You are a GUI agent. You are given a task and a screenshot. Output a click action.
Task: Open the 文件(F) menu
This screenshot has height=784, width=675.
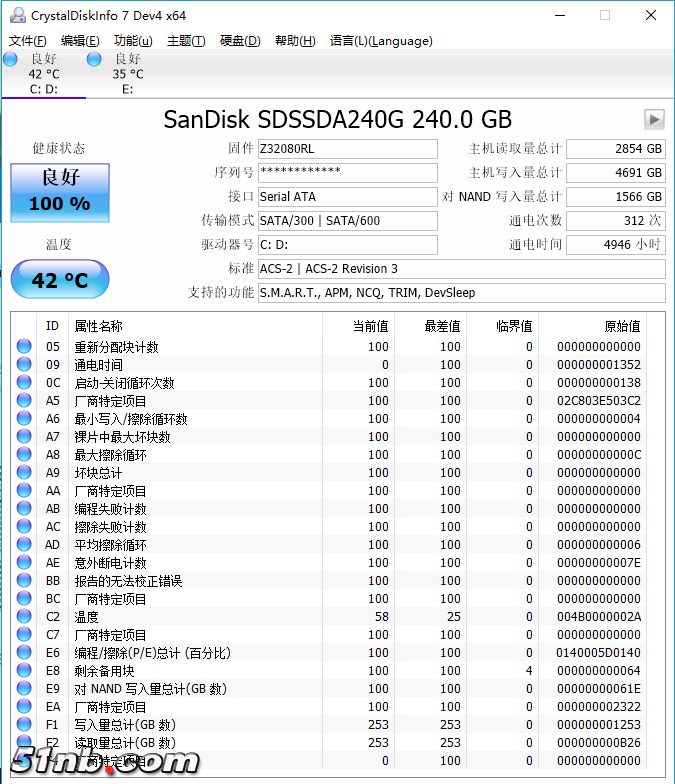(x=28, y=41)
